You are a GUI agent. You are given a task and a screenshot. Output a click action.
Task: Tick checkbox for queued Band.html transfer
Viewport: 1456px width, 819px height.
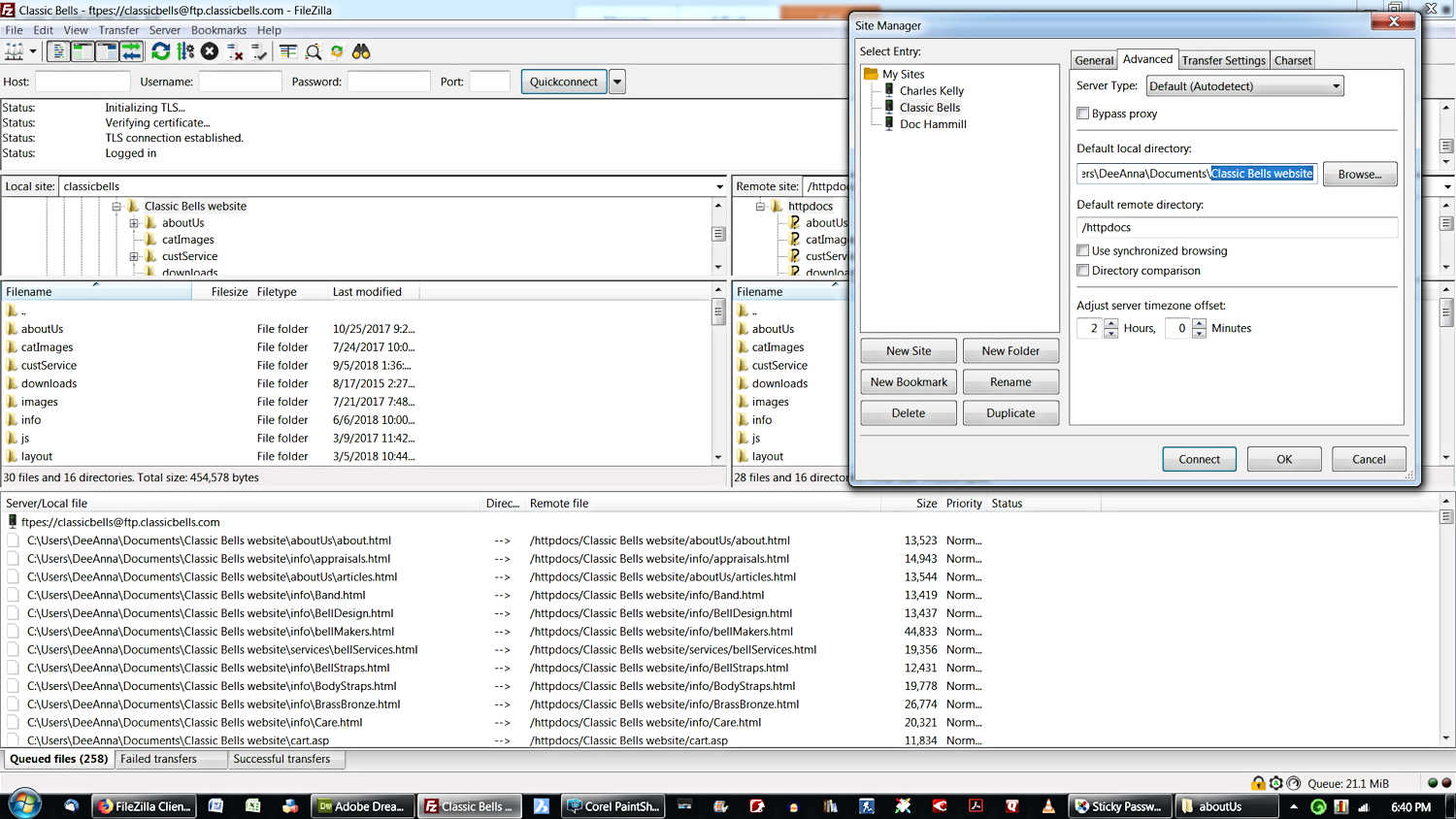point(14,595)
